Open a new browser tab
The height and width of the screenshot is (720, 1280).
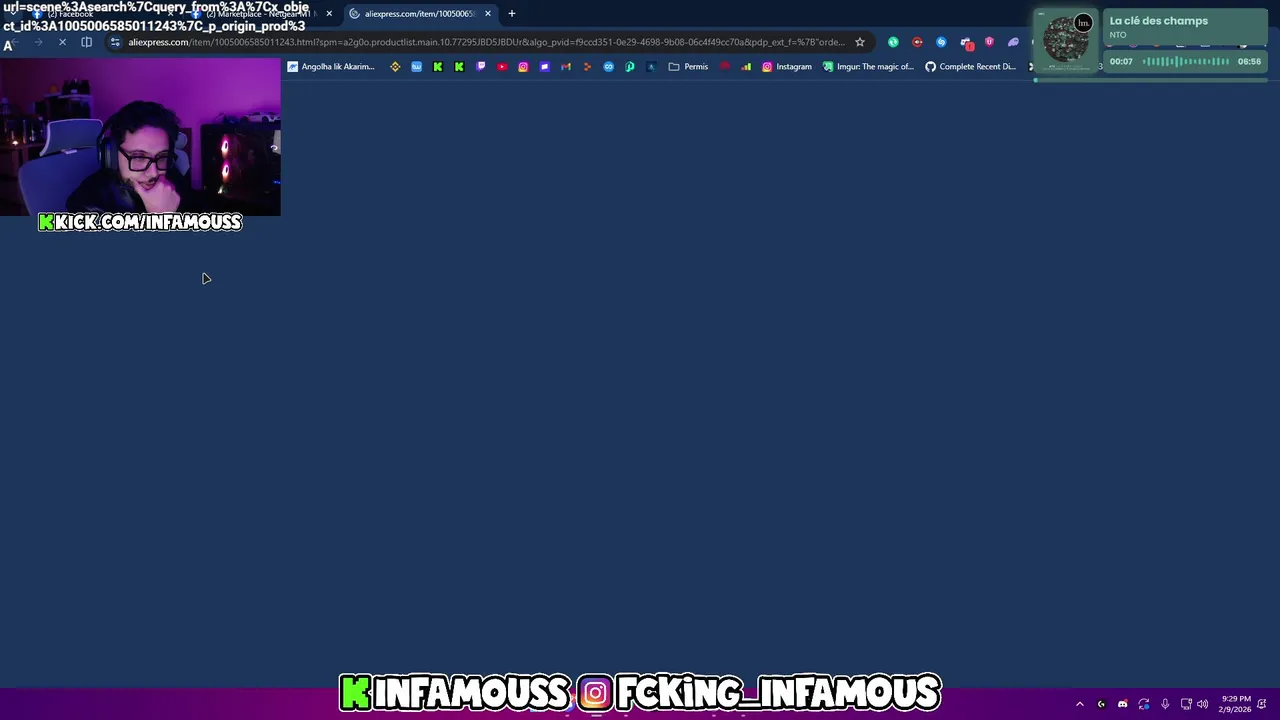pos(512,14)
